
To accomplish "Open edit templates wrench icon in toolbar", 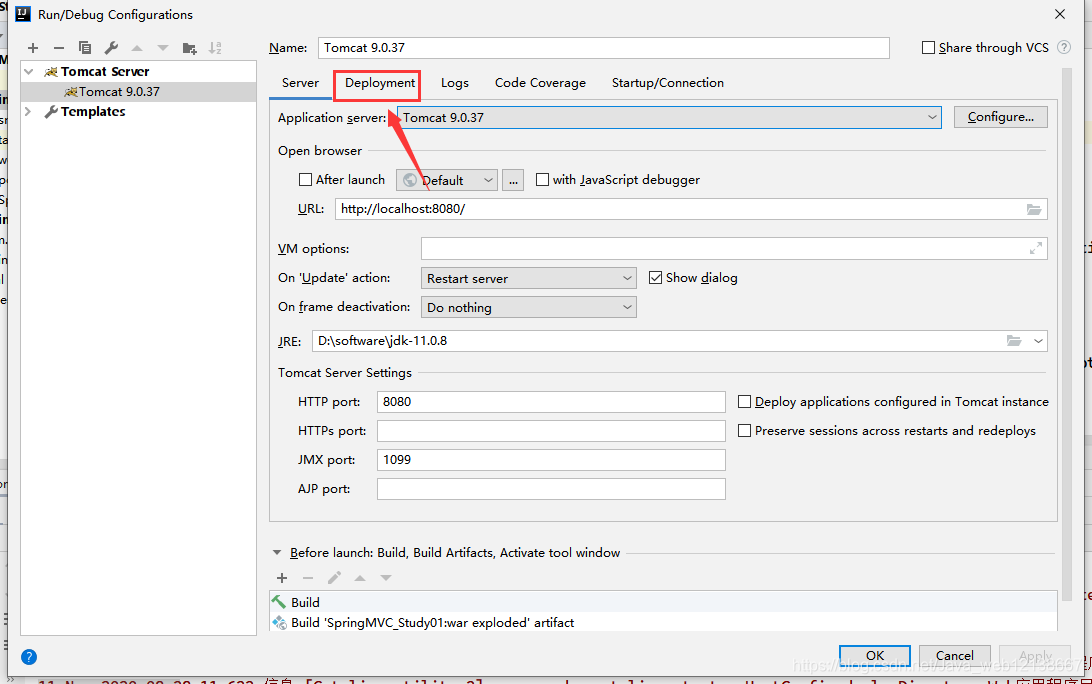I will tap(111, 48).
